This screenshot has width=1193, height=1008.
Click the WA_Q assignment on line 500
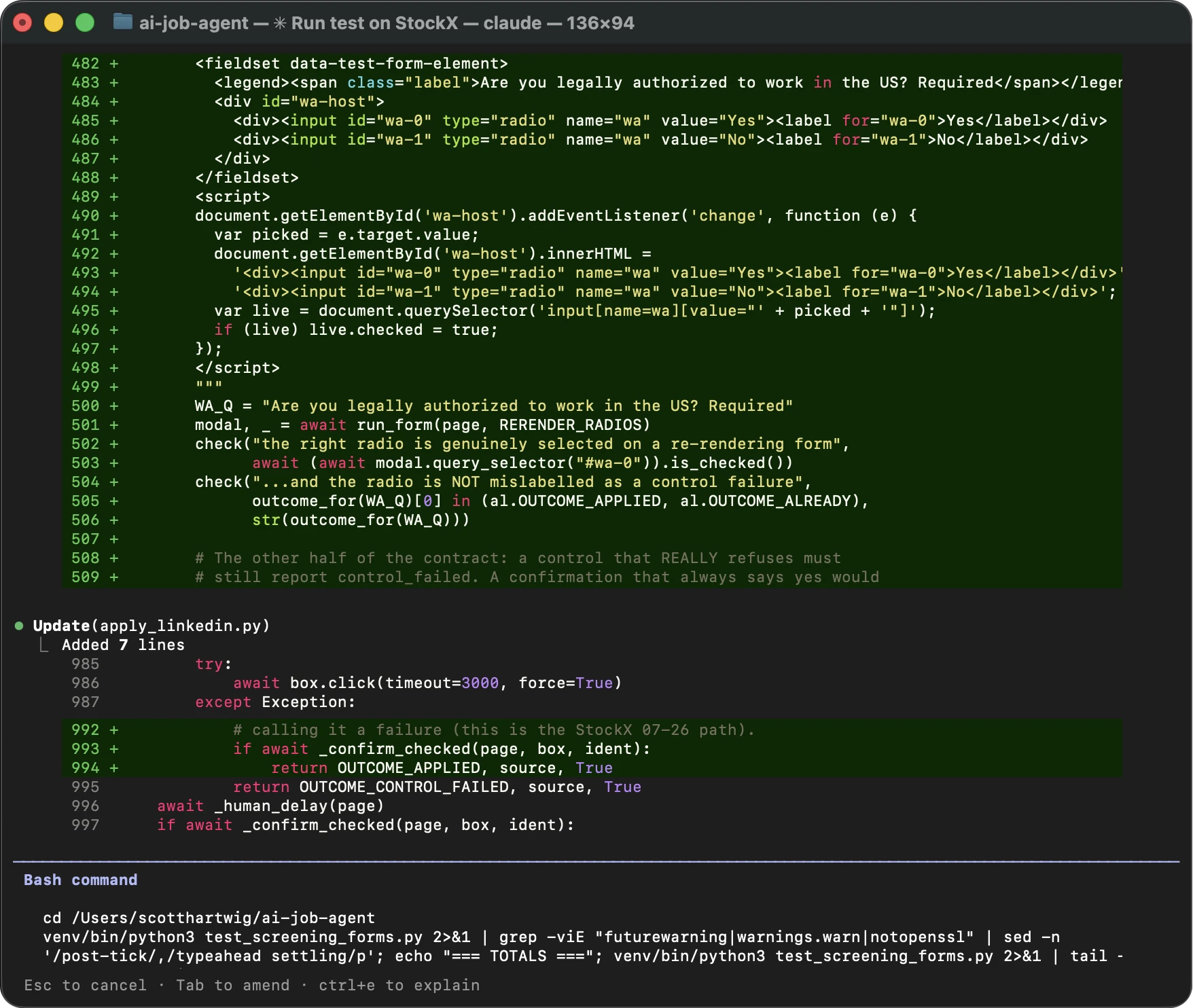click(494, 406)
